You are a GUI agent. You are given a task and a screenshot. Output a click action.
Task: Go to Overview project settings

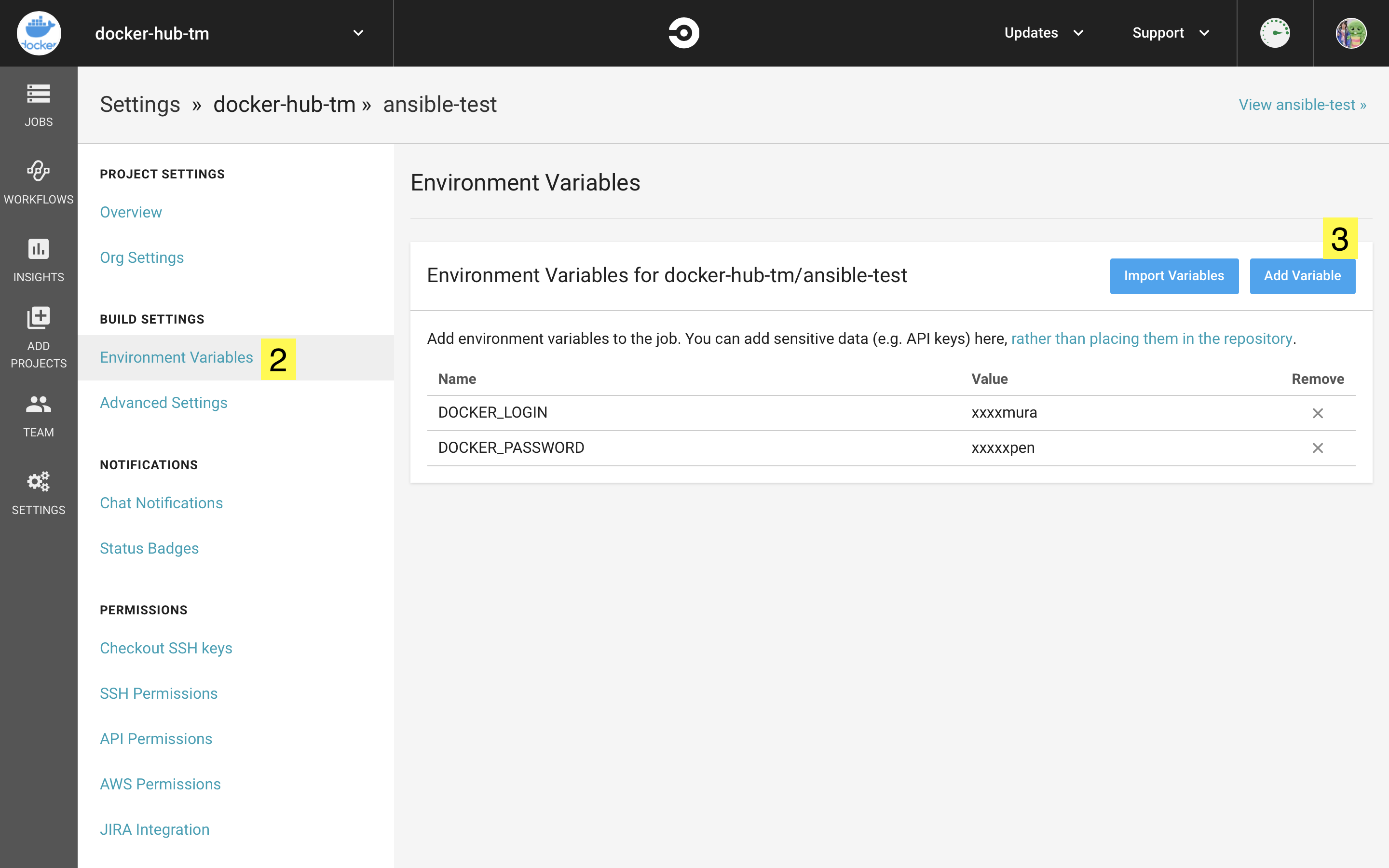131,212
